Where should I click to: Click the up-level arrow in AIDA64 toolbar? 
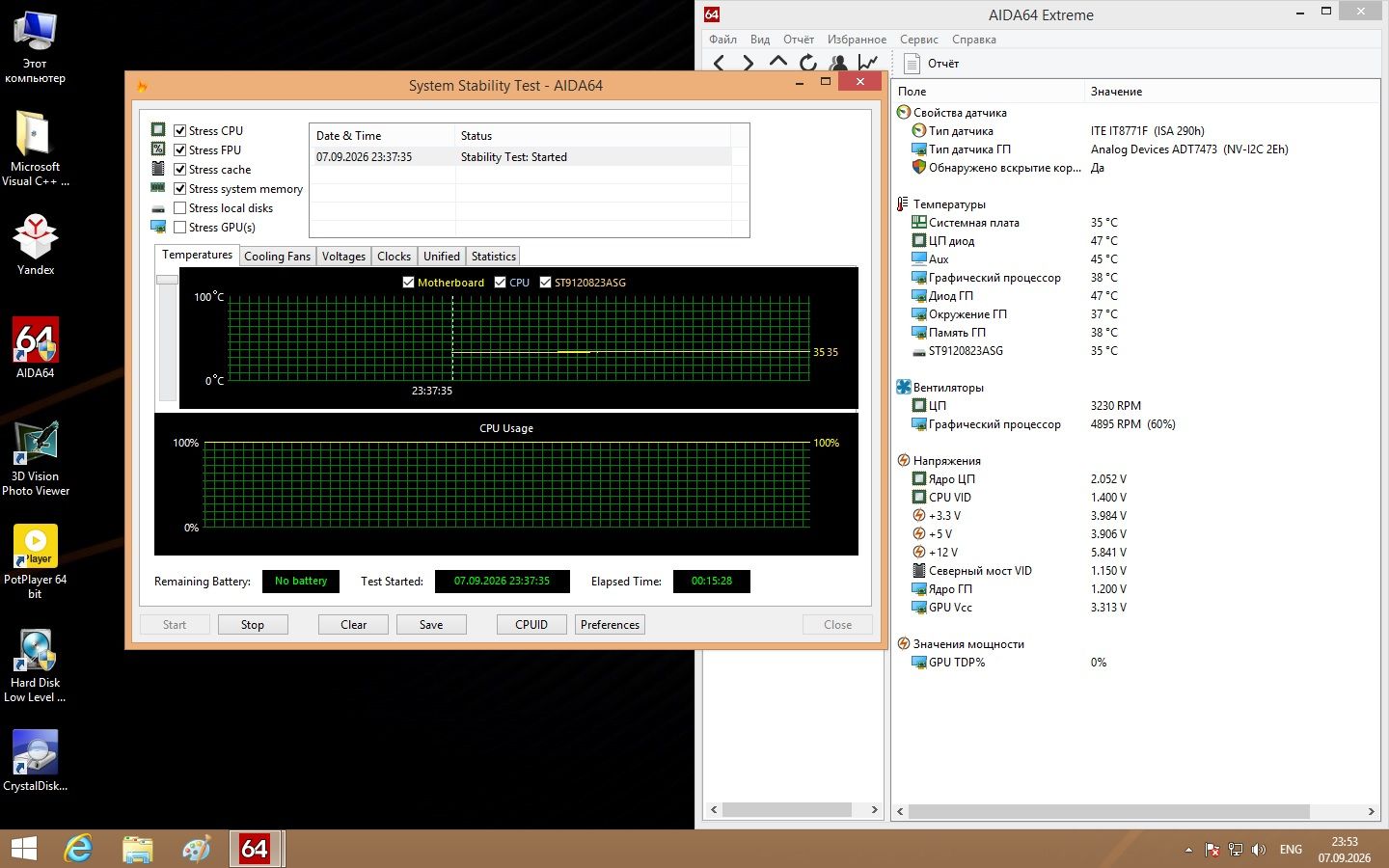(778, 63)
